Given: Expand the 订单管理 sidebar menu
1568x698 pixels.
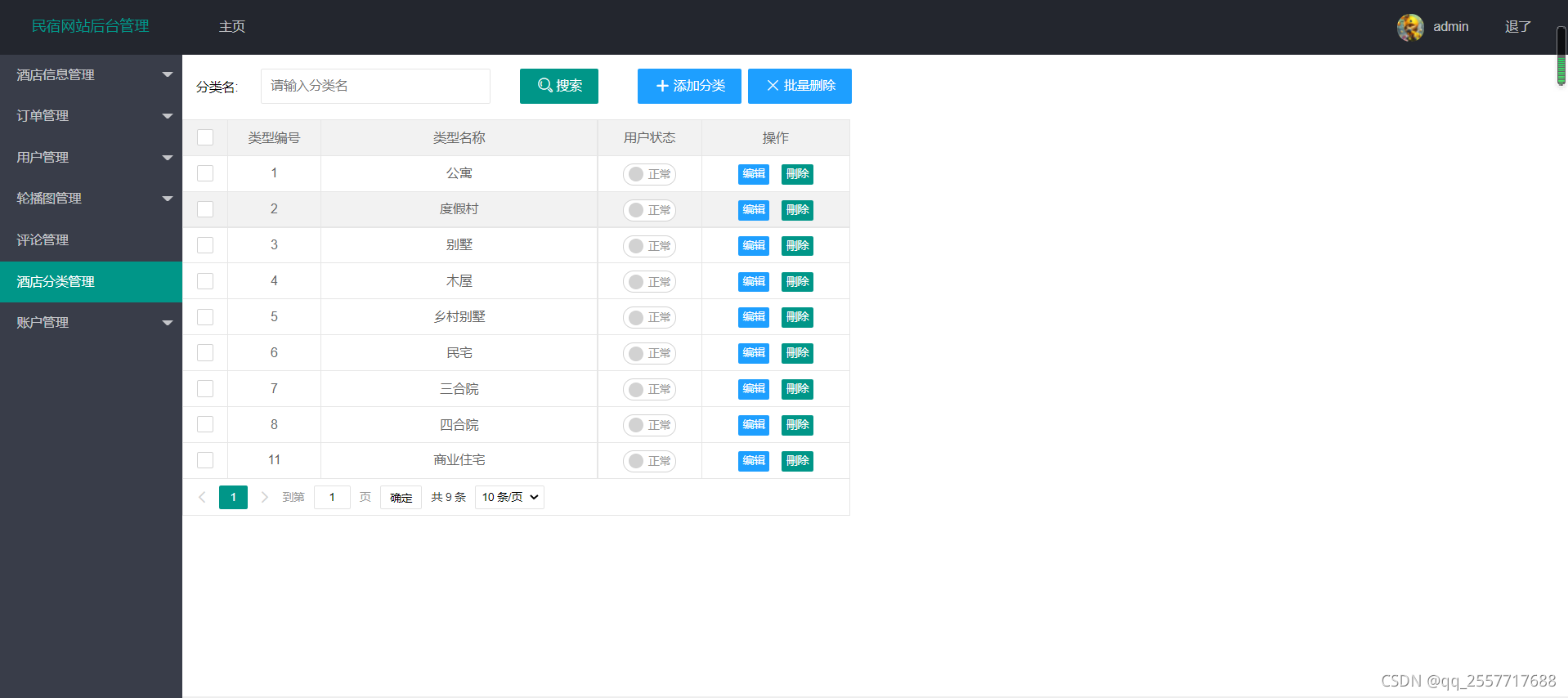Looking at the screenshot, I should [x=91, y=116].
